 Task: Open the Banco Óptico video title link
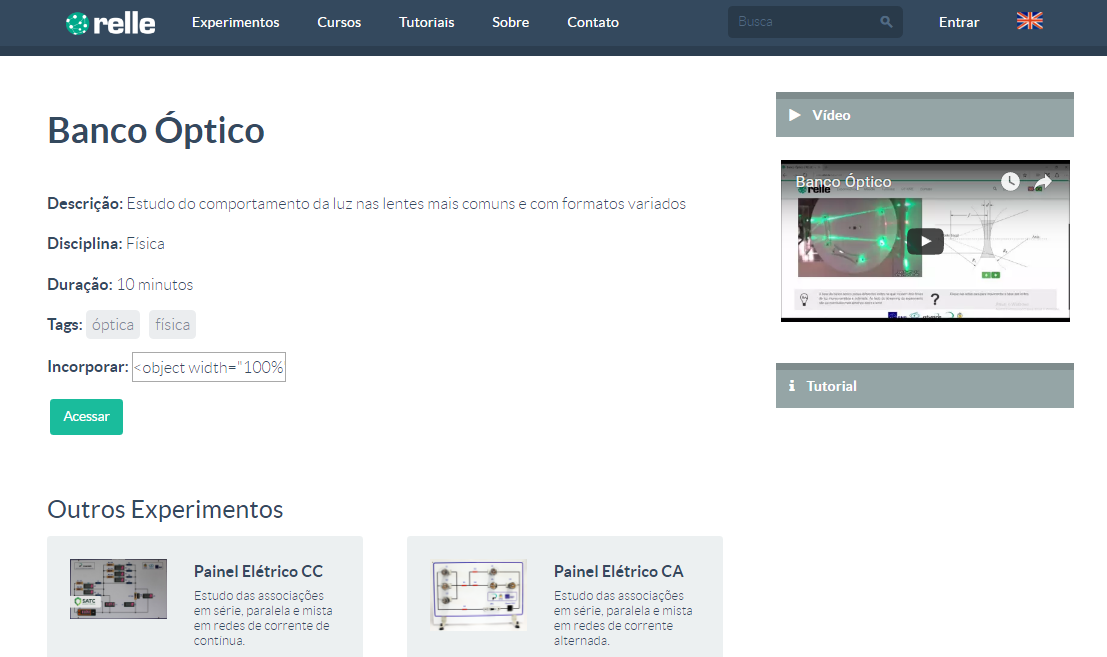843,181
